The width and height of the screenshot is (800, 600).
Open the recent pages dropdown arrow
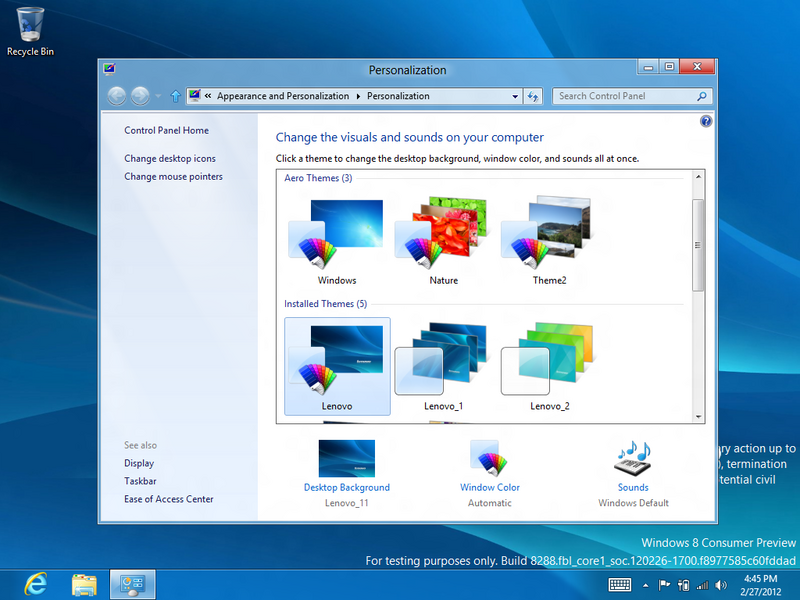(x=158, y=97)
